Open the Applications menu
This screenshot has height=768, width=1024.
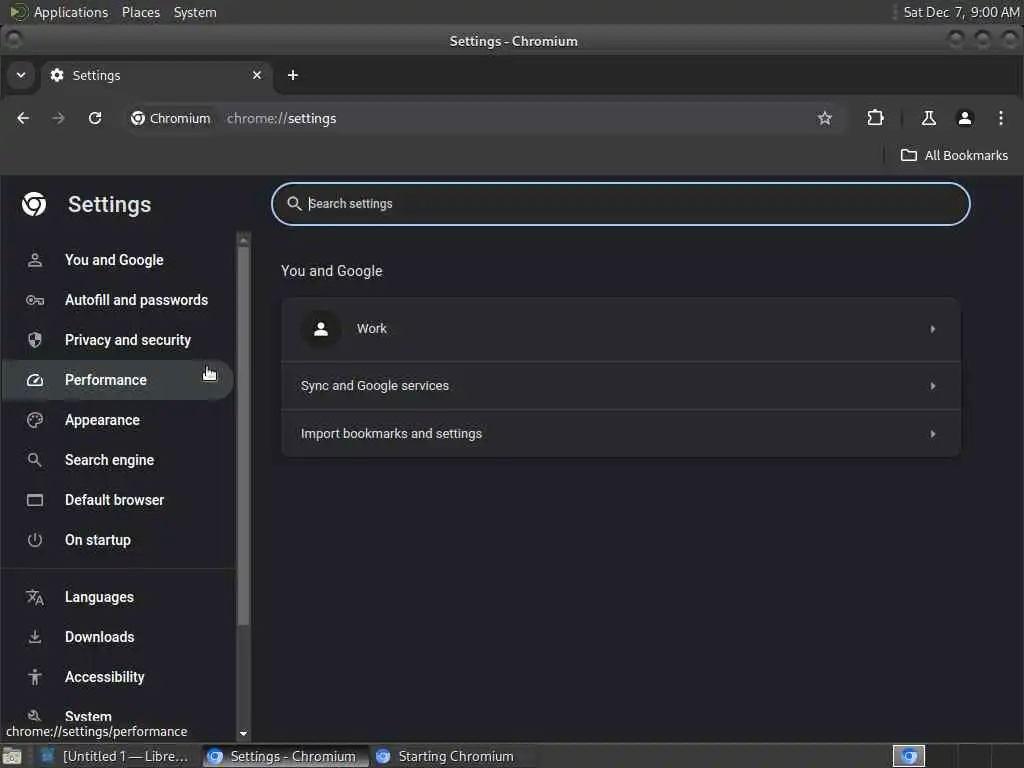coord(59,12)
